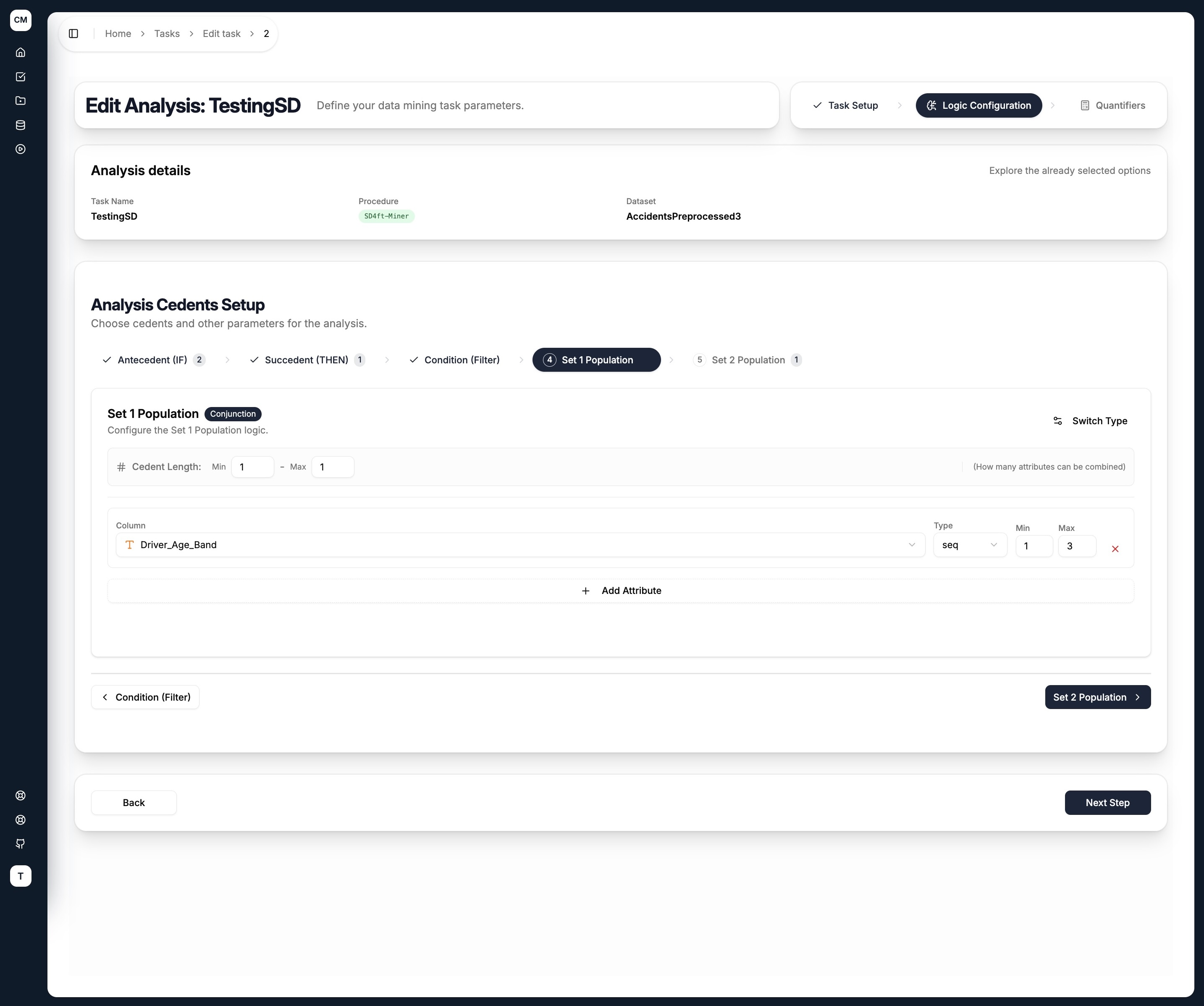Click the CM logo at top left

pyautogui.click(x=21, y=20)
